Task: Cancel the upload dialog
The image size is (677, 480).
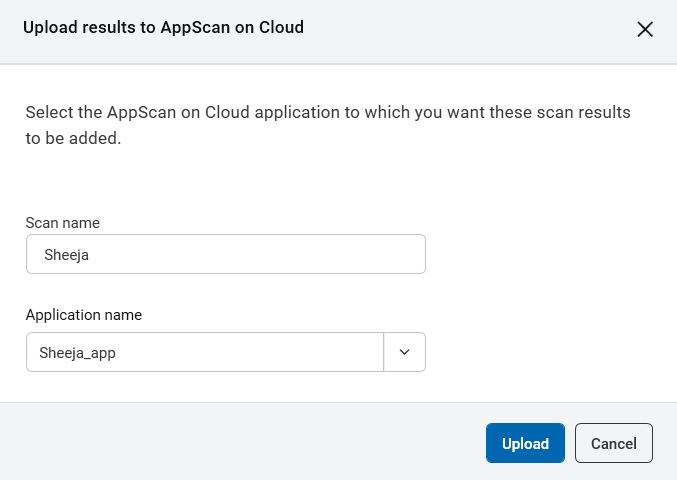Action: pyautogui.click(x=613, y=443)
